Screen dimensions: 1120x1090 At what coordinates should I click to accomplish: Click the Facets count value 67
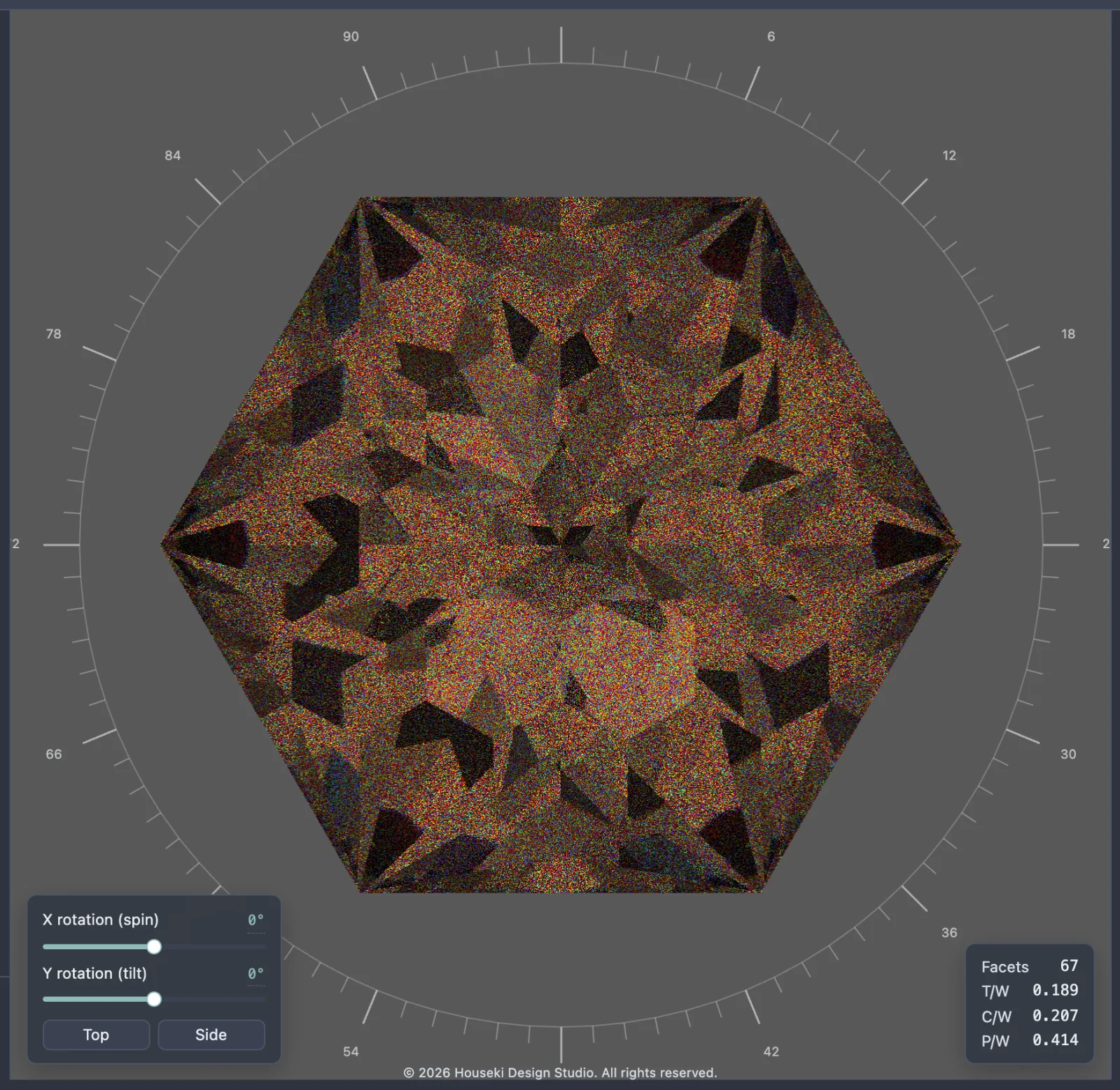coord(1069,966)
